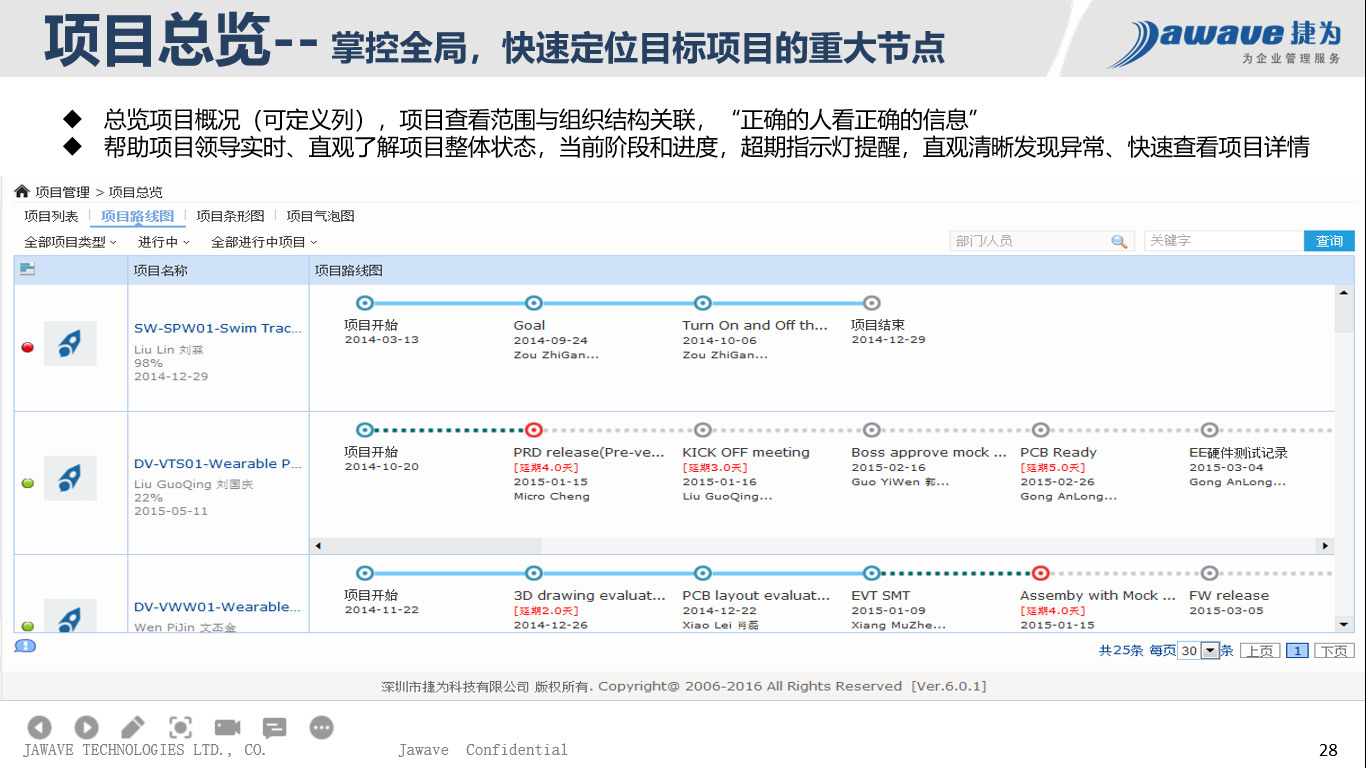Click the 关键字 keyword input field
The image size is (1366, 768).
1223,241
